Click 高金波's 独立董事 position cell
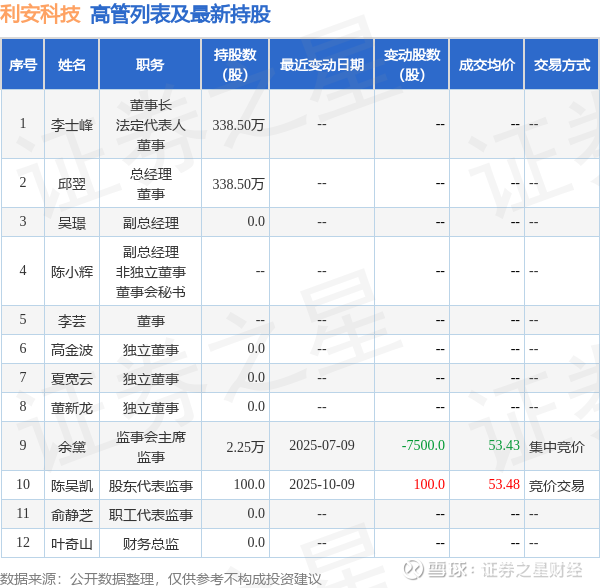 150,350
